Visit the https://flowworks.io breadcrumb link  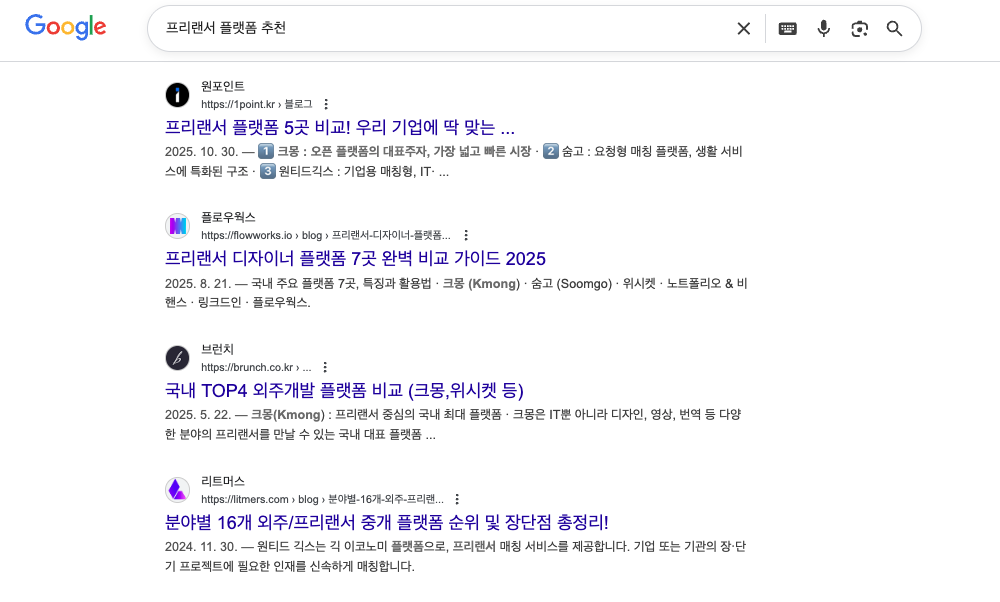coord(245,235)
